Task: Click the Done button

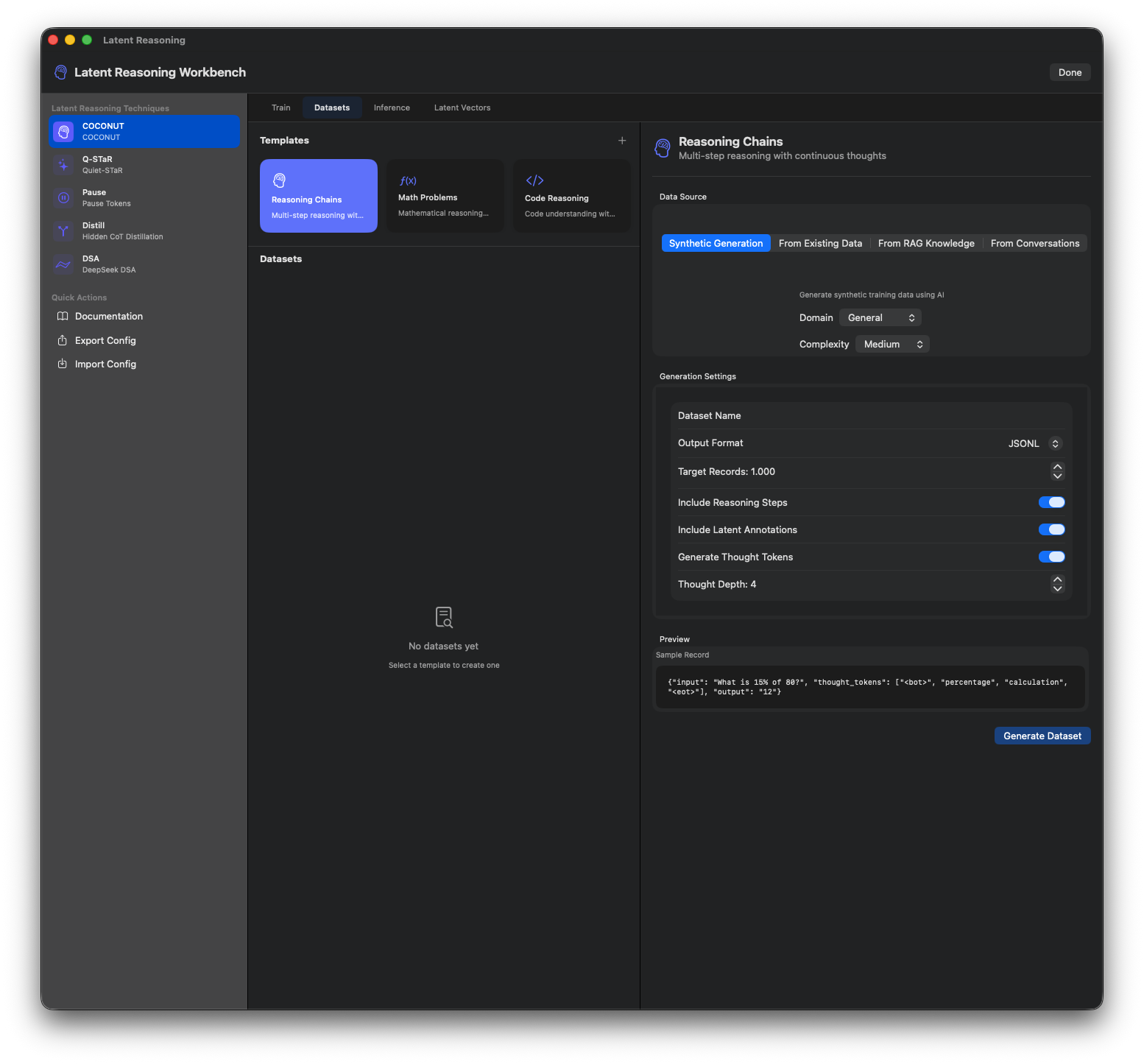Action: pyautogui.click(x=1069, y=71)
